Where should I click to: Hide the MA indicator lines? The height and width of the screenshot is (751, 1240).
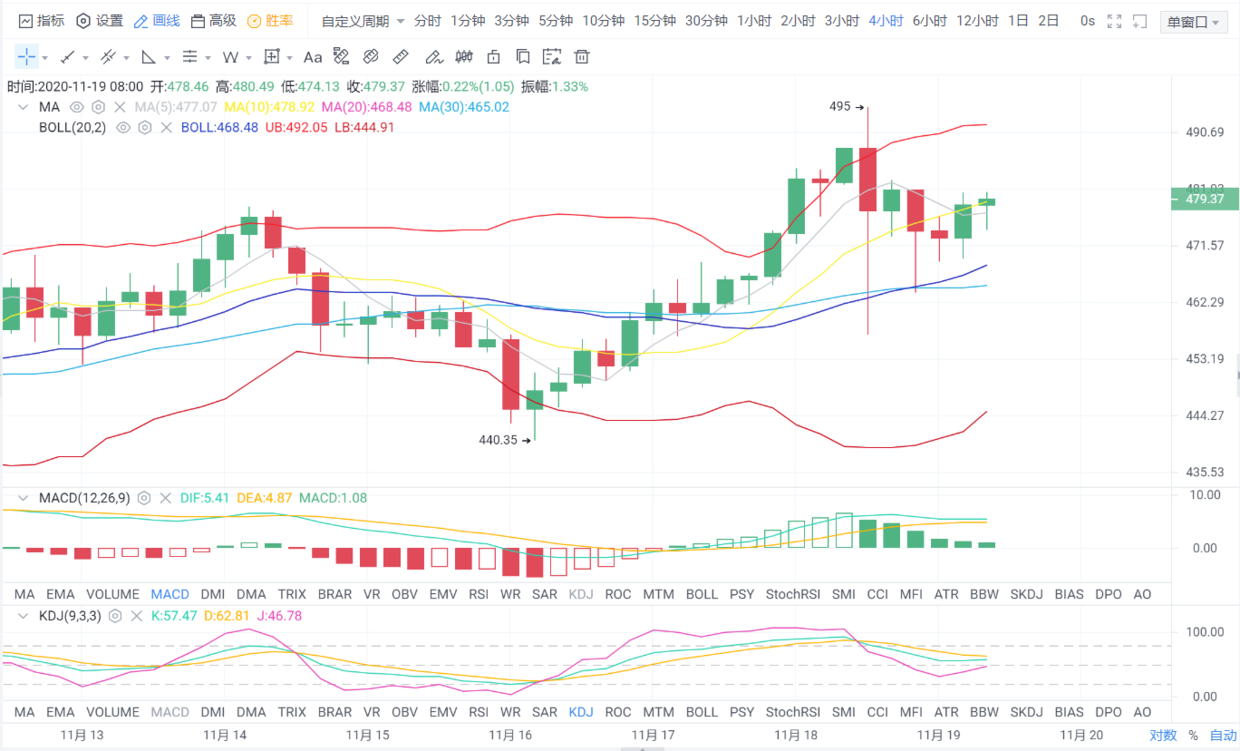76,107
